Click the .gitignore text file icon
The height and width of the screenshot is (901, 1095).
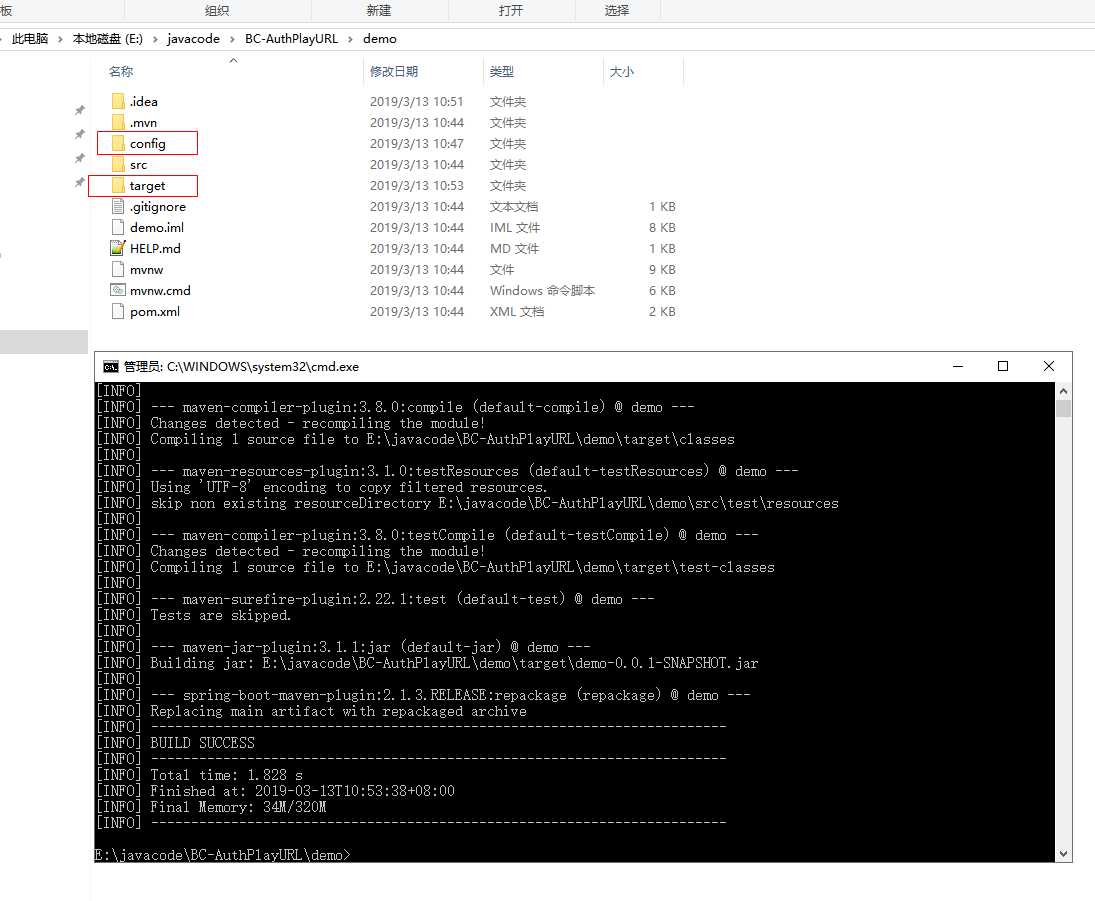pos(118,206)
